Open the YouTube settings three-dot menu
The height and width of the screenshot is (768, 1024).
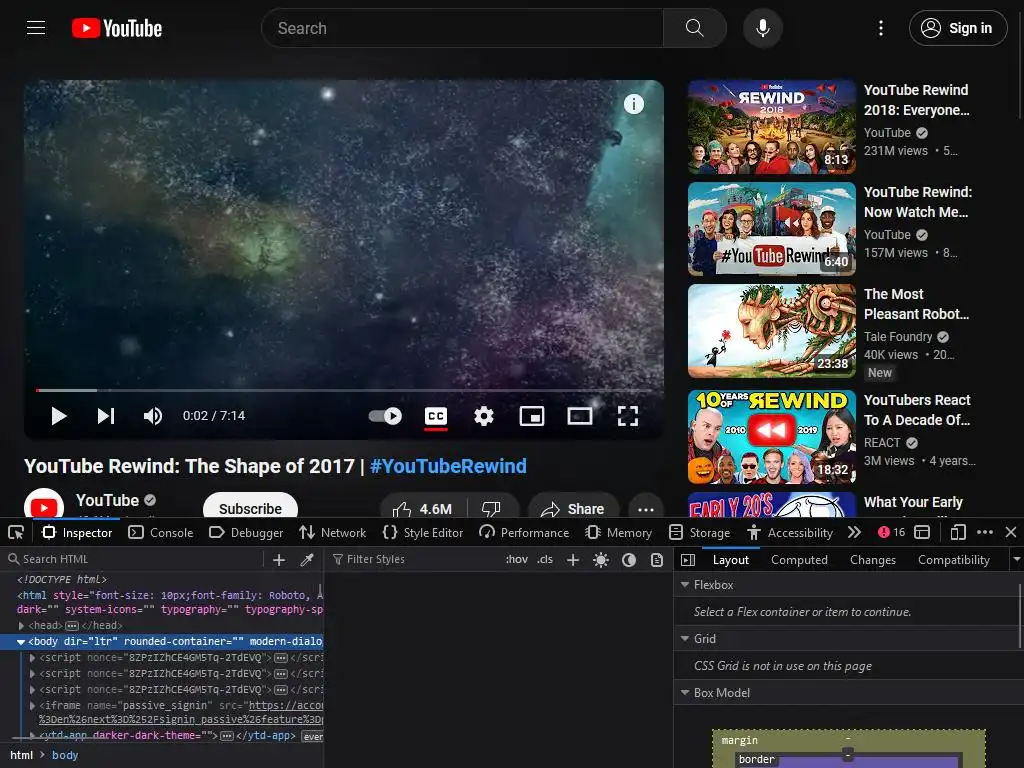[881, 28]
